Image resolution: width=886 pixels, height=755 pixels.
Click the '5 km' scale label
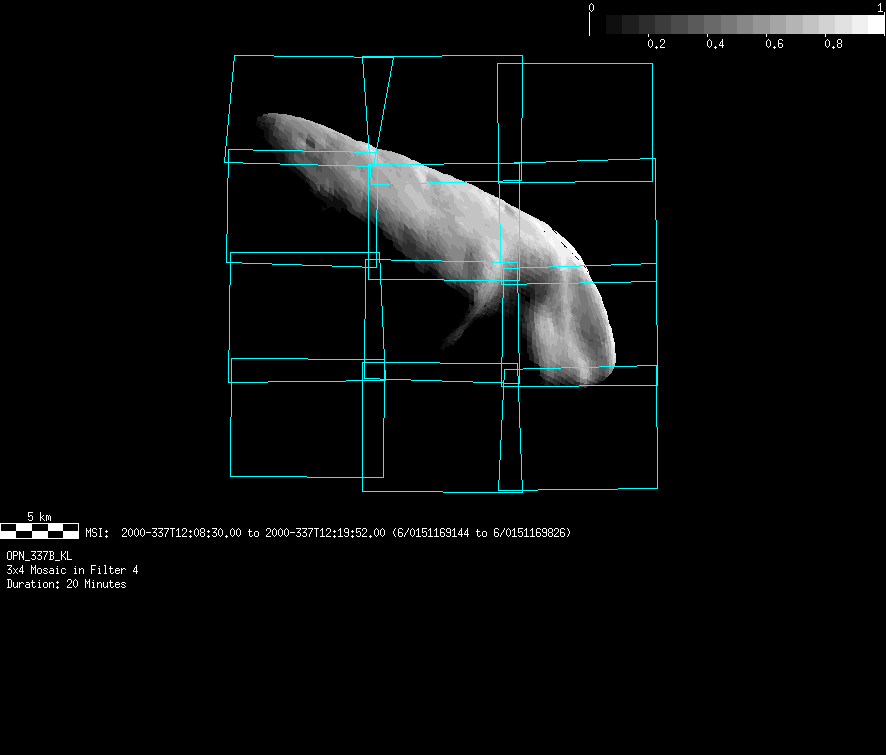coord(39,516)
